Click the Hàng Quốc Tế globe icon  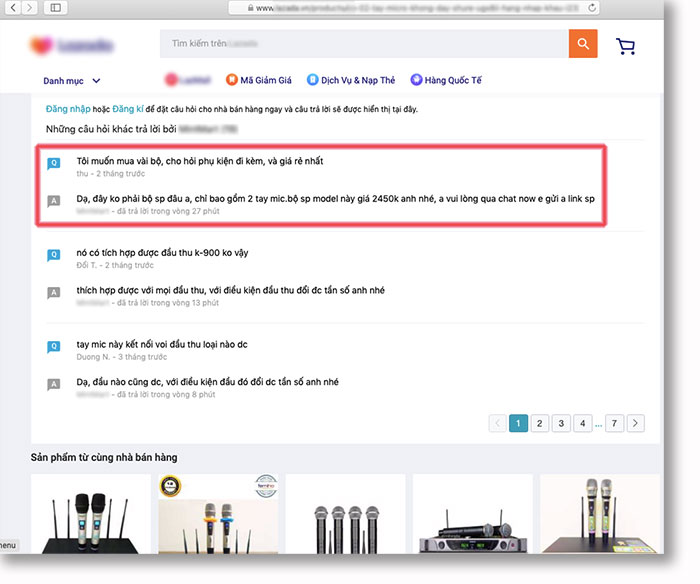pos(416,80)
